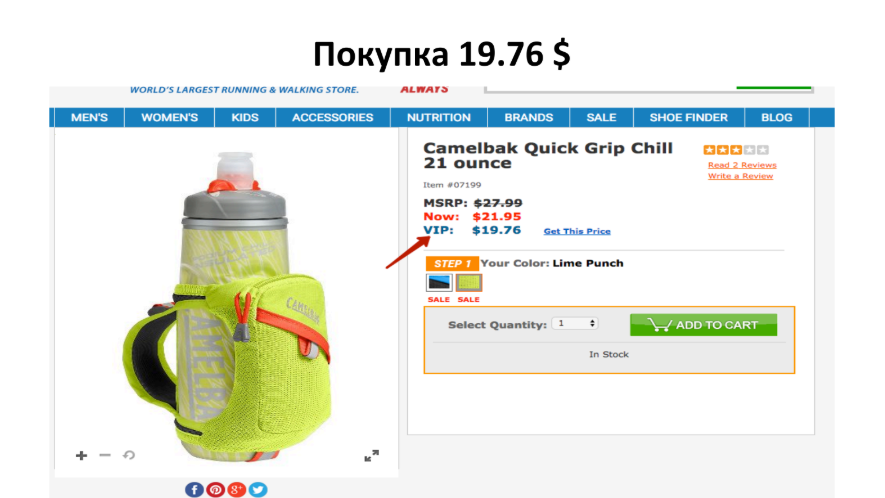Image resolution: width=885 pixels, height=498 pixels.
Task: Share product on Facebook
Action: tap(194, 490)
